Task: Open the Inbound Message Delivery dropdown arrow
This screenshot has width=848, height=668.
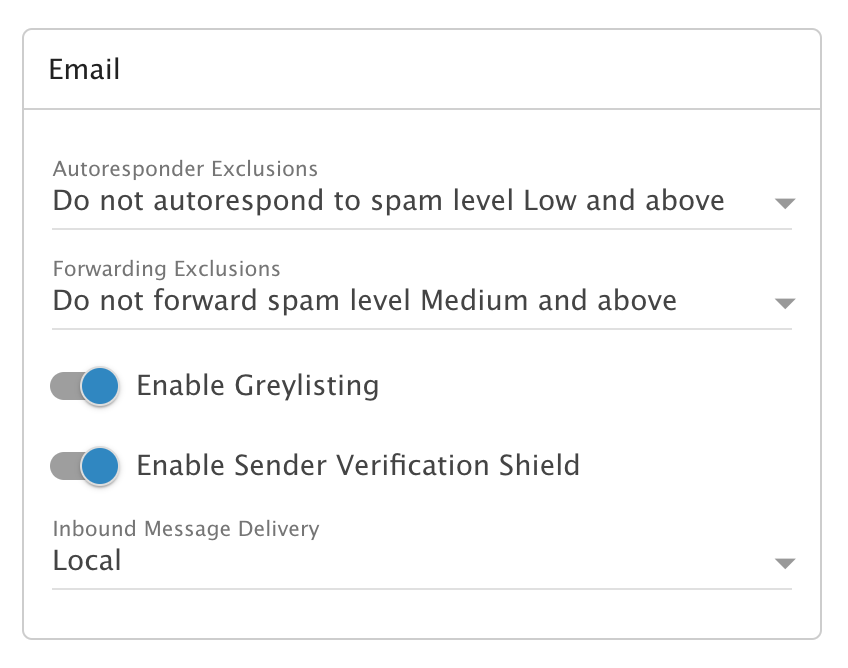Action: click(785, 563)
